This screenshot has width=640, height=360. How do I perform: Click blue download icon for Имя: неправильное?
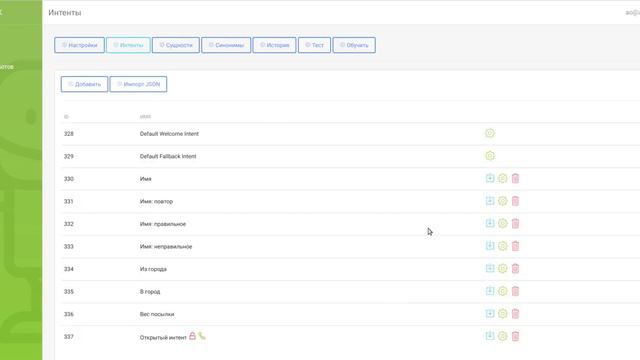click(x=490, y=245)
